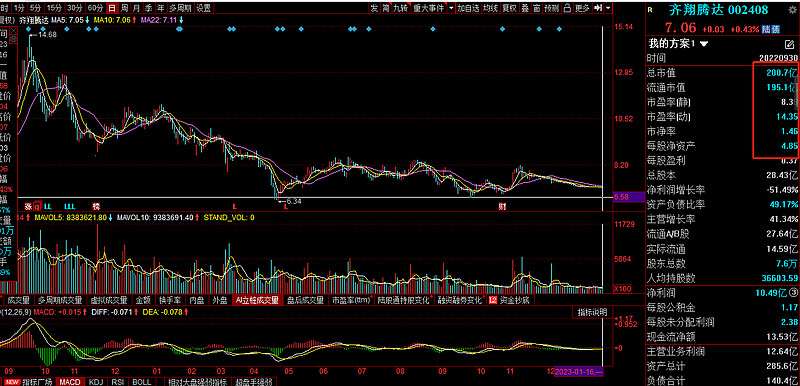Expand the 我的方案1 dropdown arrow

(x=704, y=44)
